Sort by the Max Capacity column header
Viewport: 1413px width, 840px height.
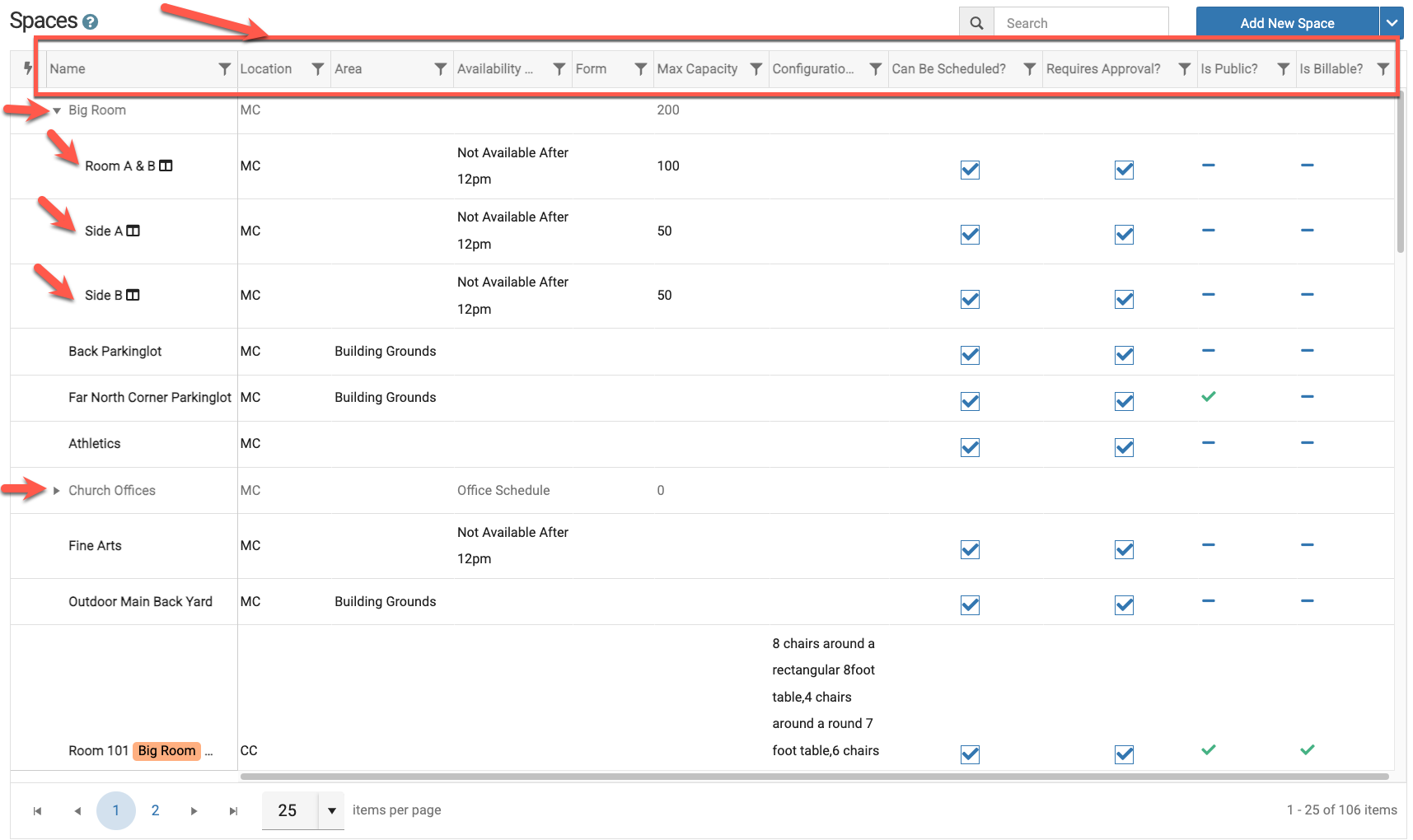pyautogui.click(x=697, y=69)
